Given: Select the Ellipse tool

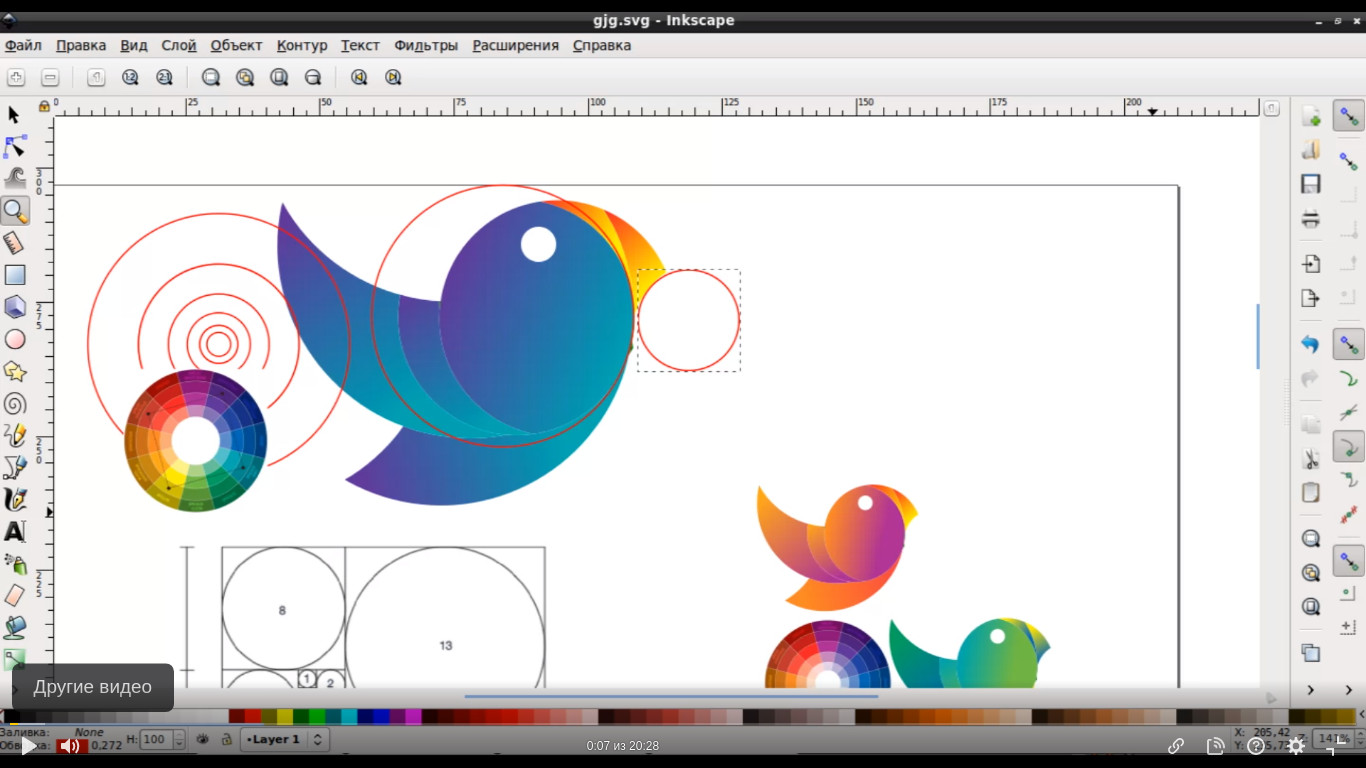Looking at the screenshot, I should (14, 339).
